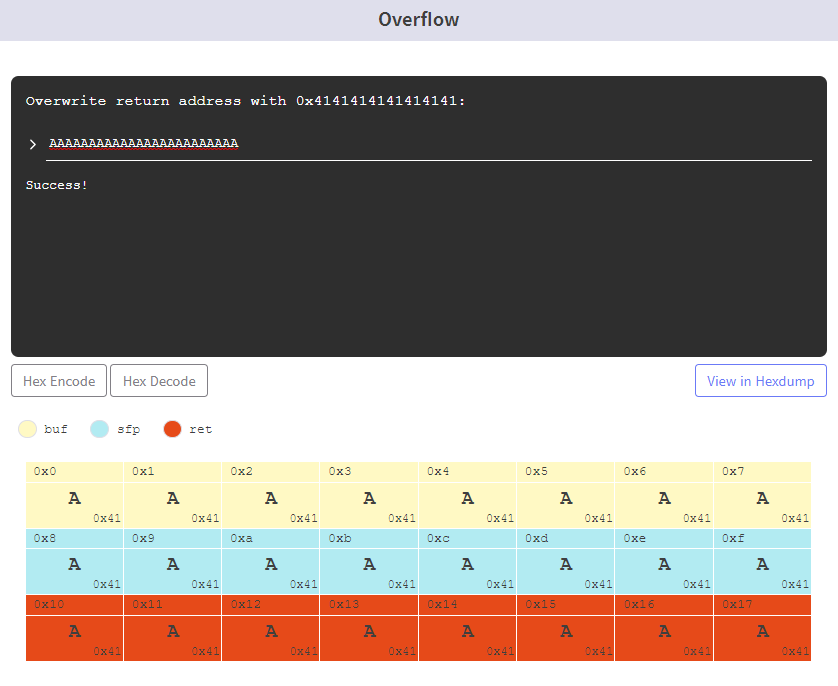Viewport: 838px width, 686px height.
Task: Select the sfp light blue legend swatch
Action: tap(99, 428)
